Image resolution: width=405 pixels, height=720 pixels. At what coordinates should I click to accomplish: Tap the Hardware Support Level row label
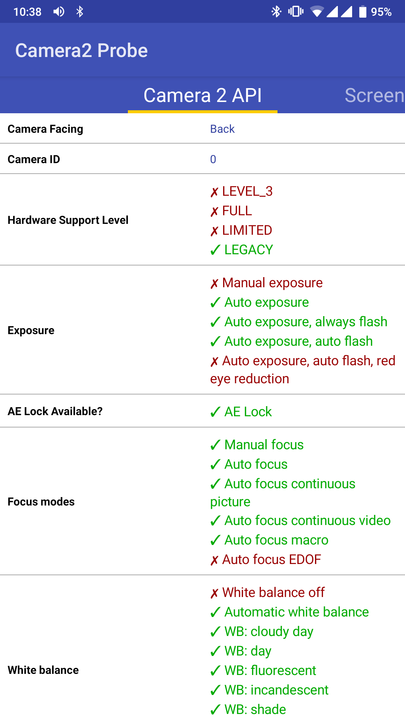click(x=68, y=220)
